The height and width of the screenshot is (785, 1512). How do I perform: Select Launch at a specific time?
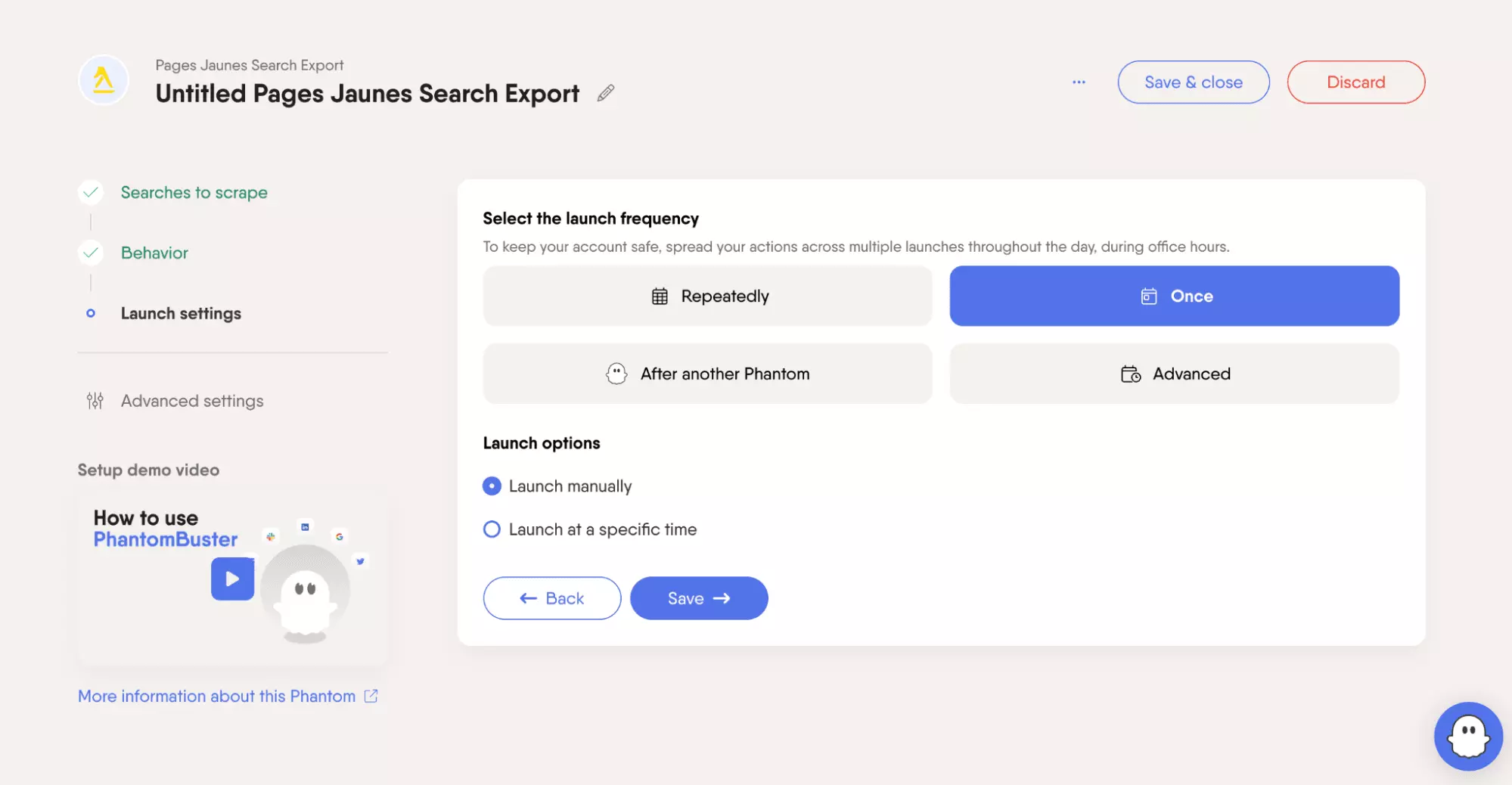tap(492, 529)
